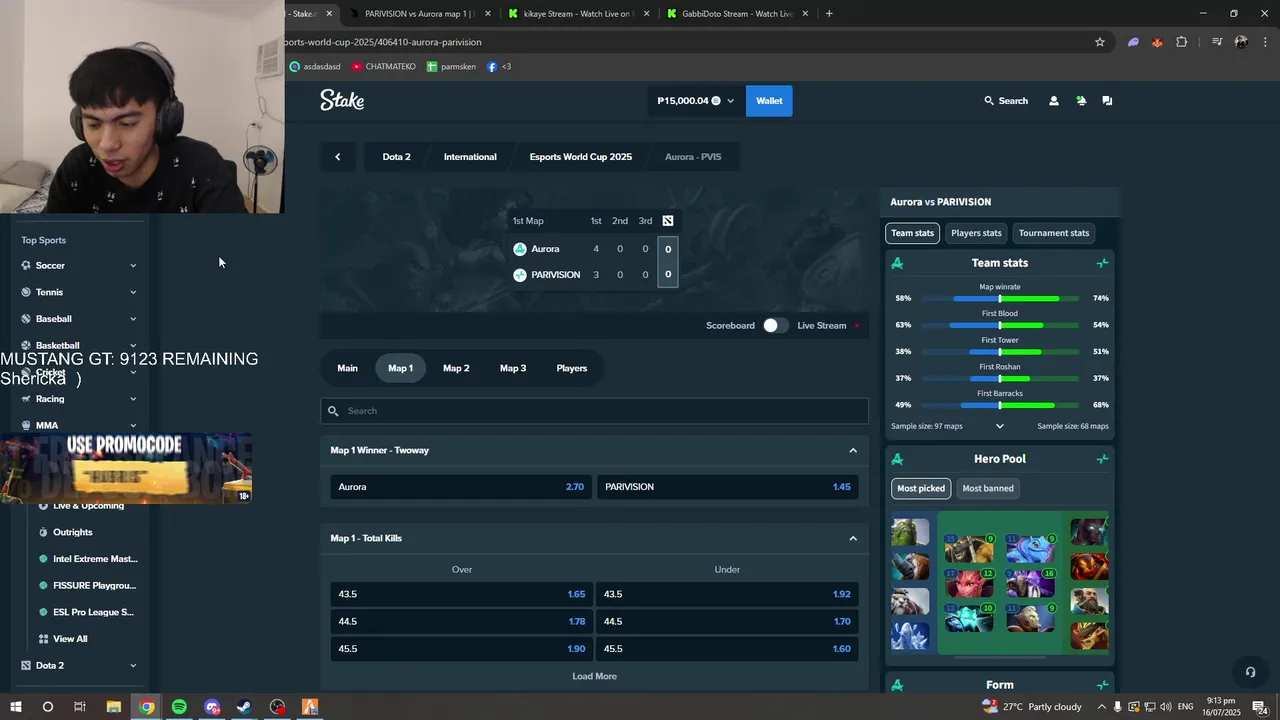Go back with the breadcrumb arrow

338,157
